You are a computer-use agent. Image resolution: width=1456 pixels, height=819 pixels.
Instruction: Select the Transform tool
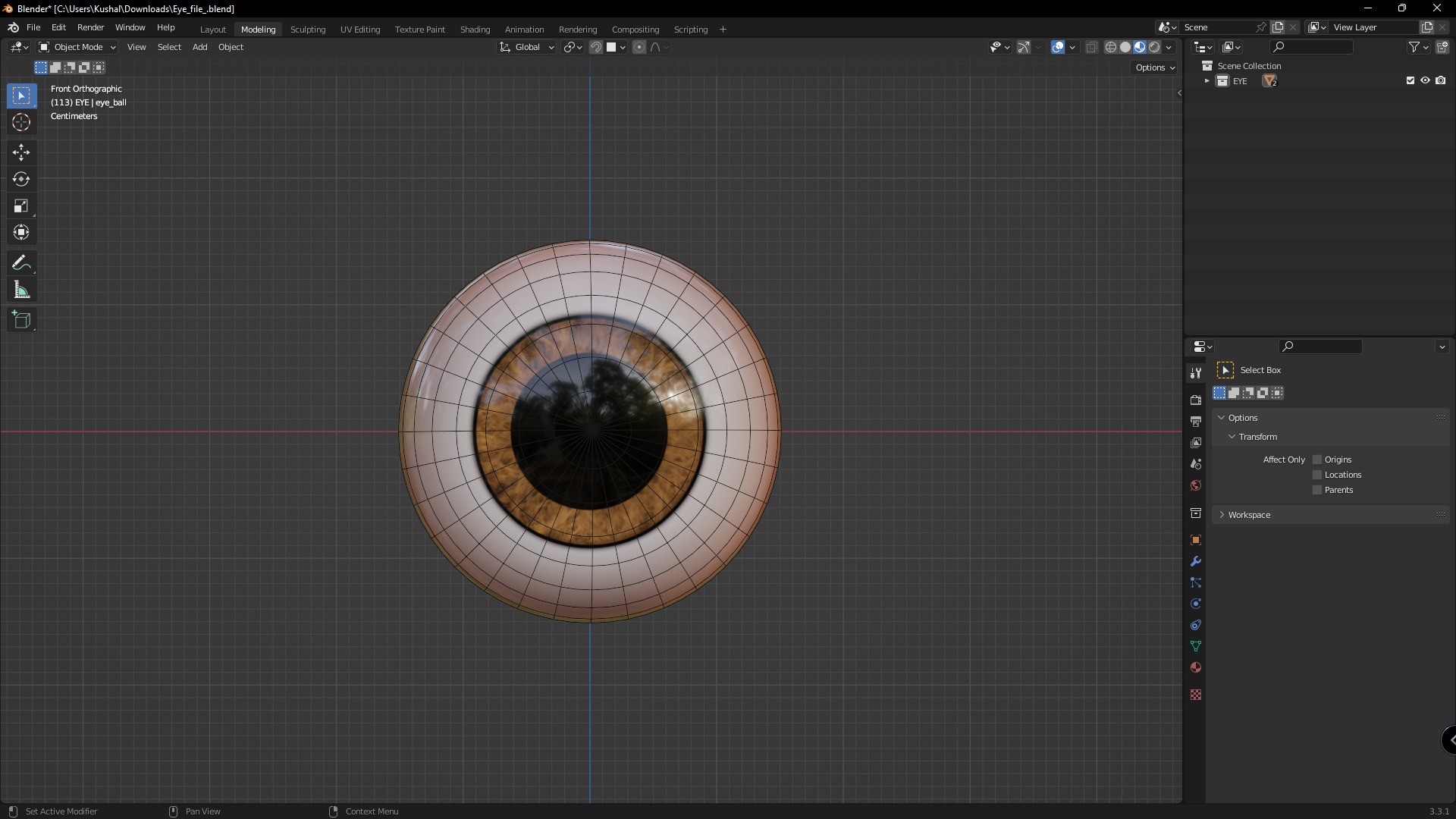[x=21, y=232]
